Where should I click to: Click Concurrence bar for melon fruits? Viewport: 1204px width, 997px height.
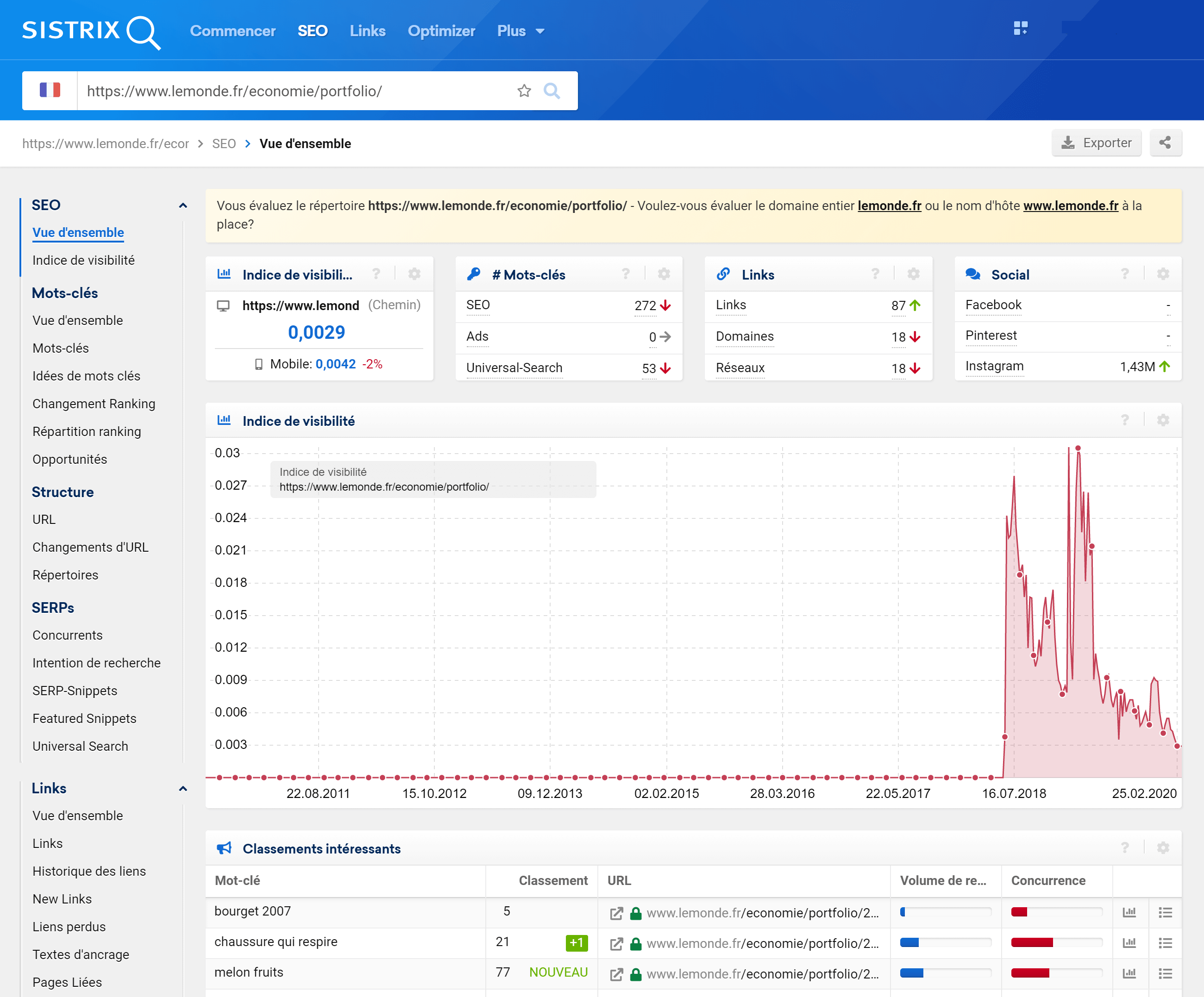point(1056,973)
